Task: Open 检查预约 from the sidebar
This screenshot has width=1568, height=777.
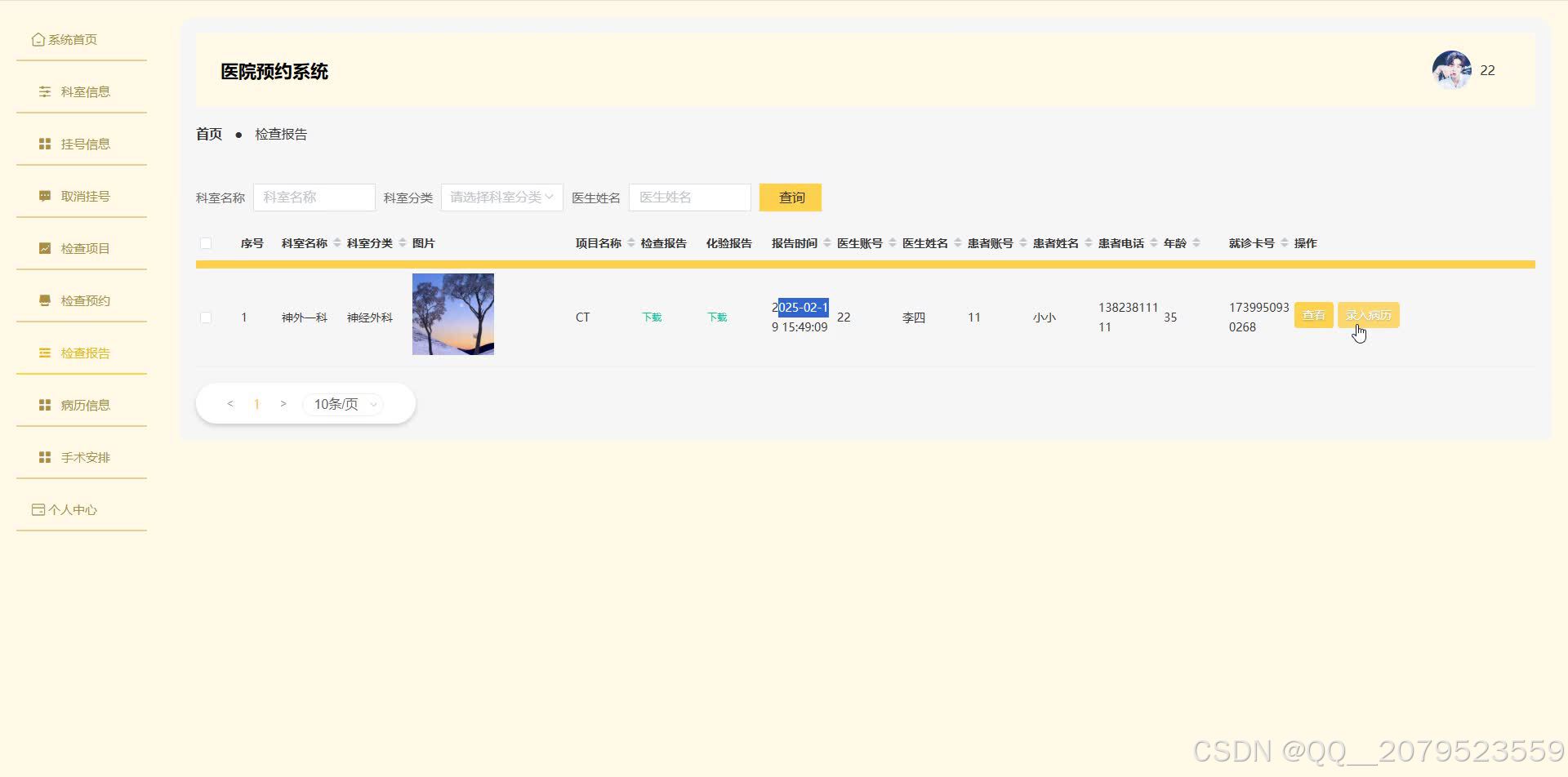Action: [85, 300]
